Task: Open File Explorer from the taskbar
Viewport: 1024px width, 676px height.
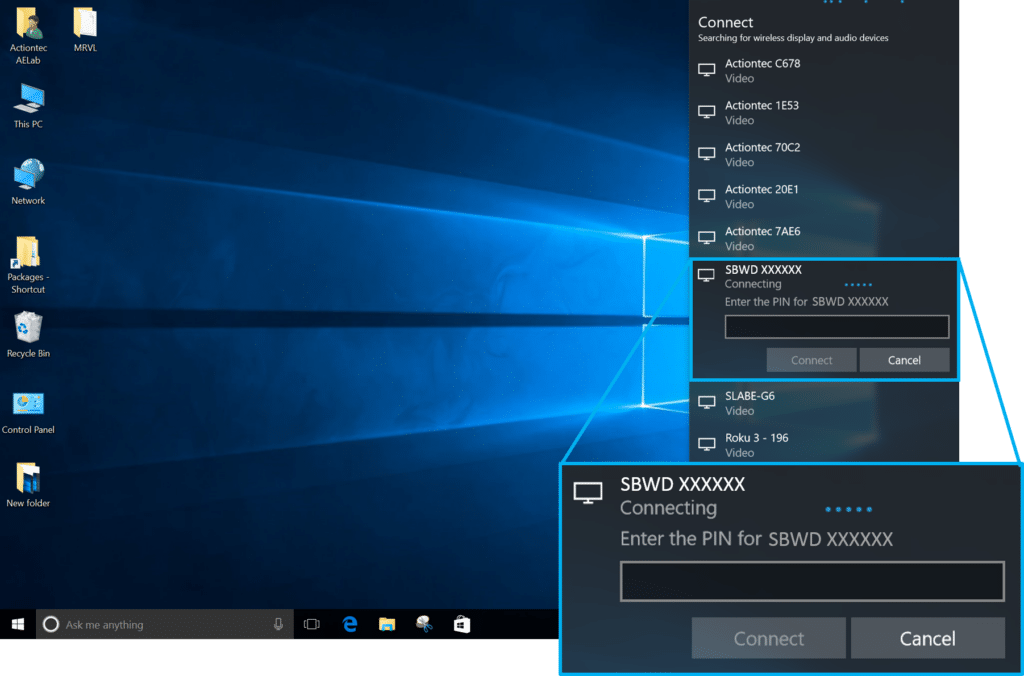Action: 387,624
